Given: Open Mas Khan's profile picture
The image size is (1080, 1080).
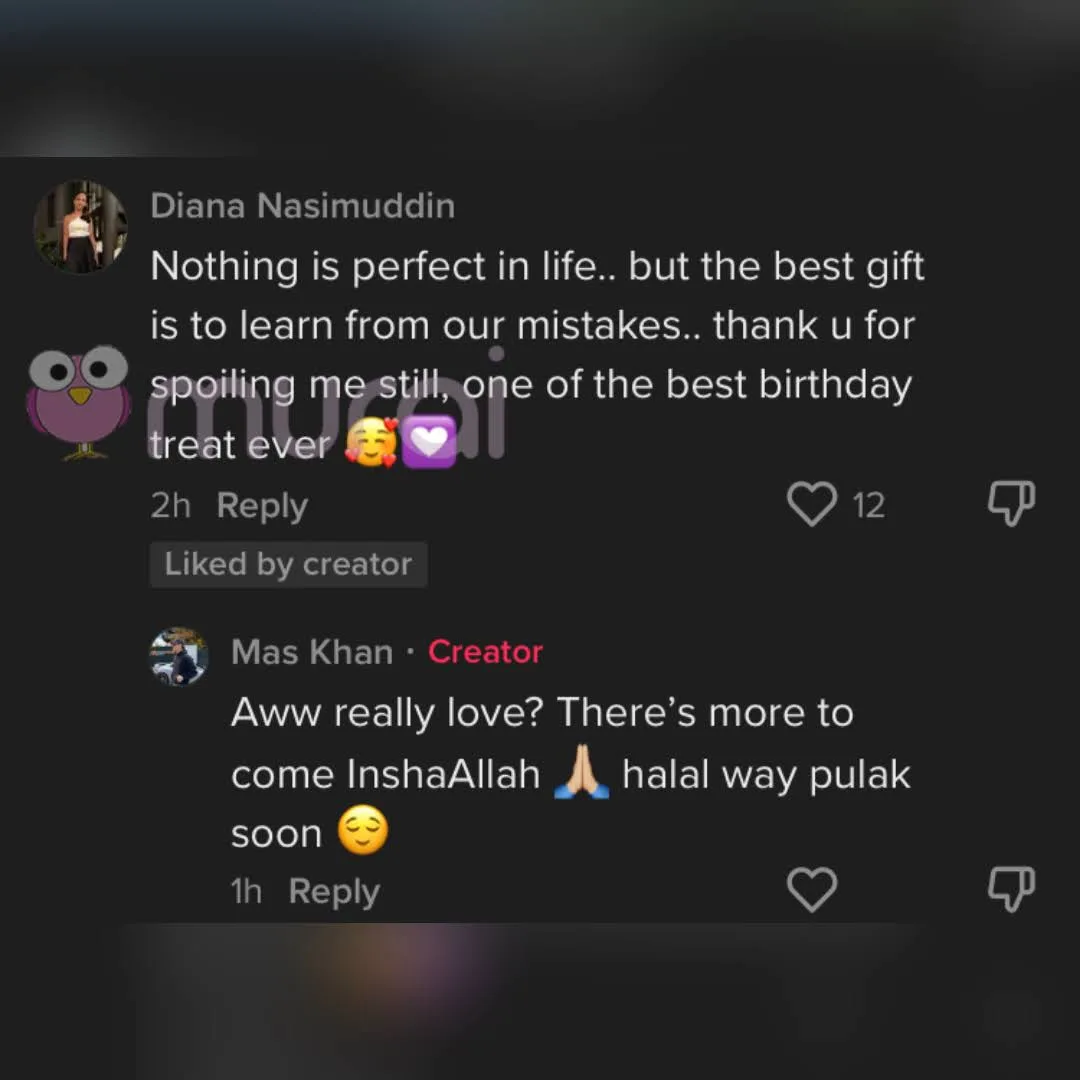Looking at the screenshot, I should [x=179, y=656].
